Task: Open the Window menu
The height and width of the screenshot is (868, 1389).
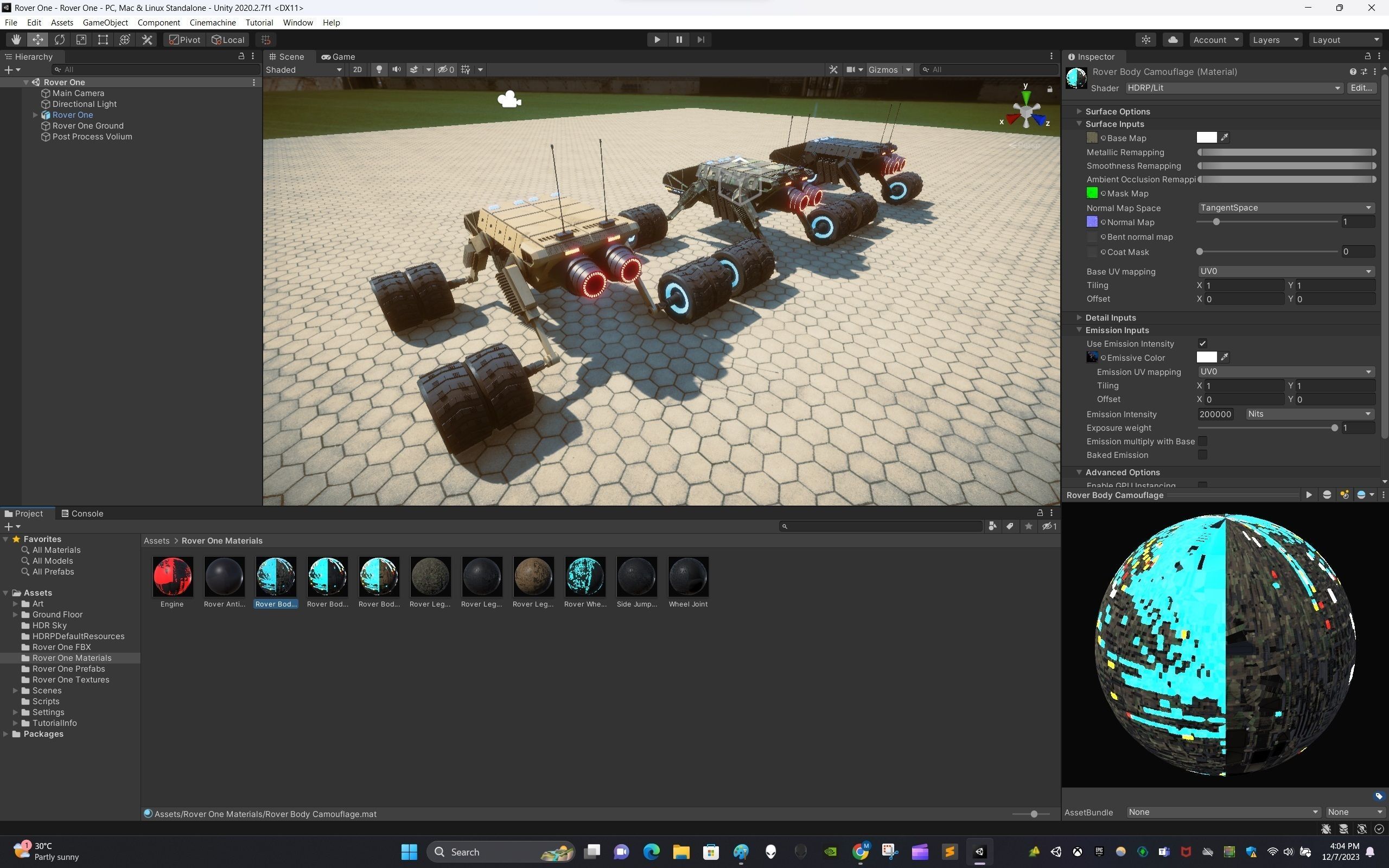Action: (297, 22)
